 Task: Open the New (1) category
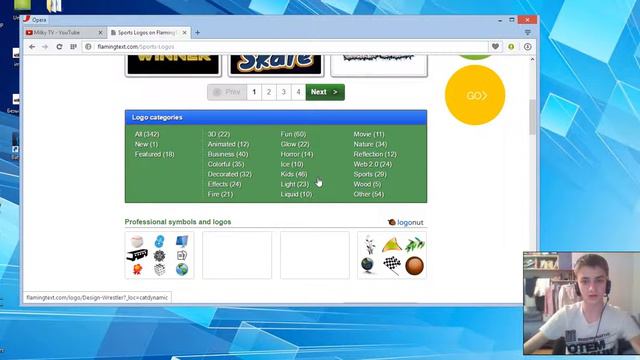coord(146,144)
